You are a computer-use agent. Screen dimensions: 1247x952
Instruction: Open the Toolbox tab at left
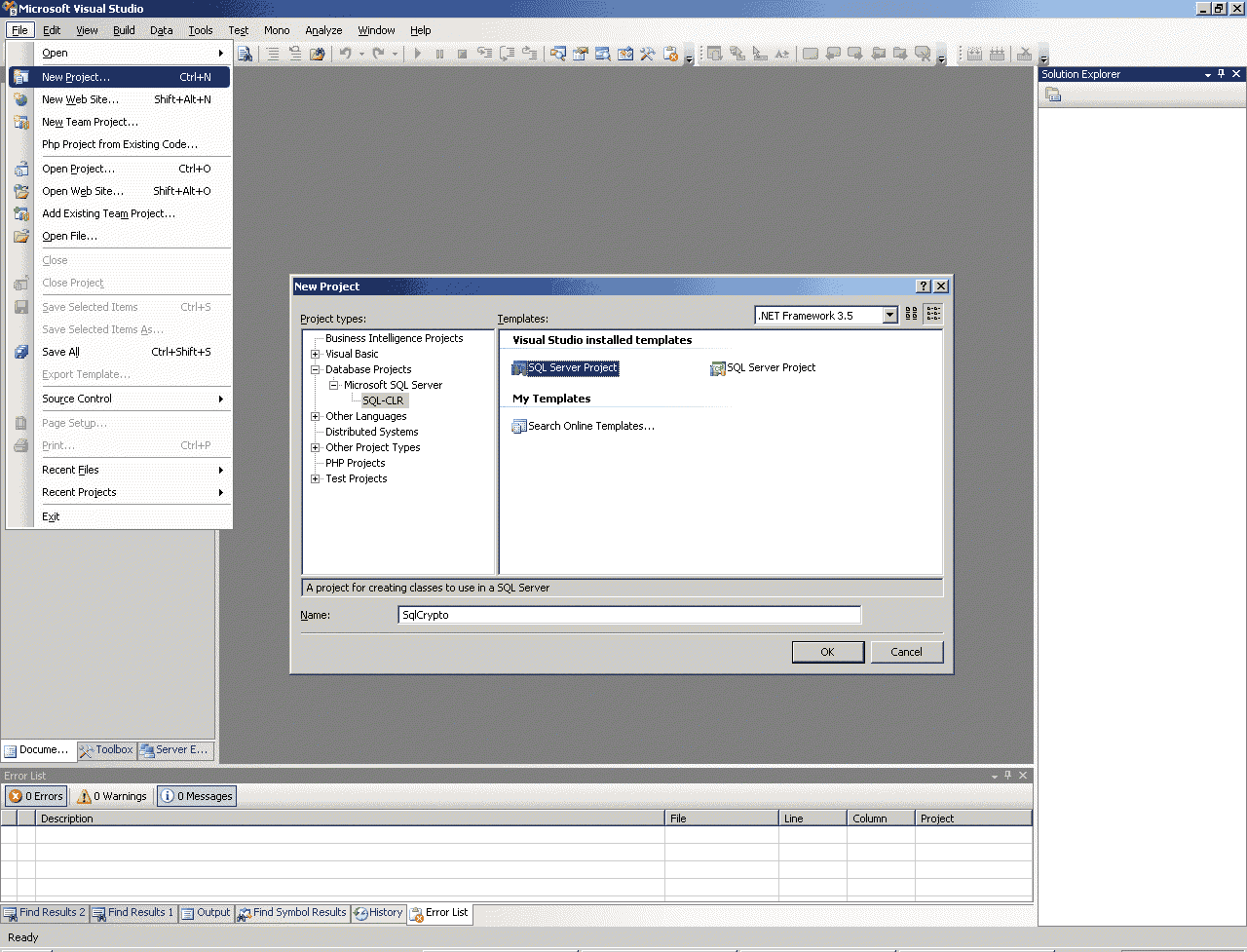tap(107, 750)
